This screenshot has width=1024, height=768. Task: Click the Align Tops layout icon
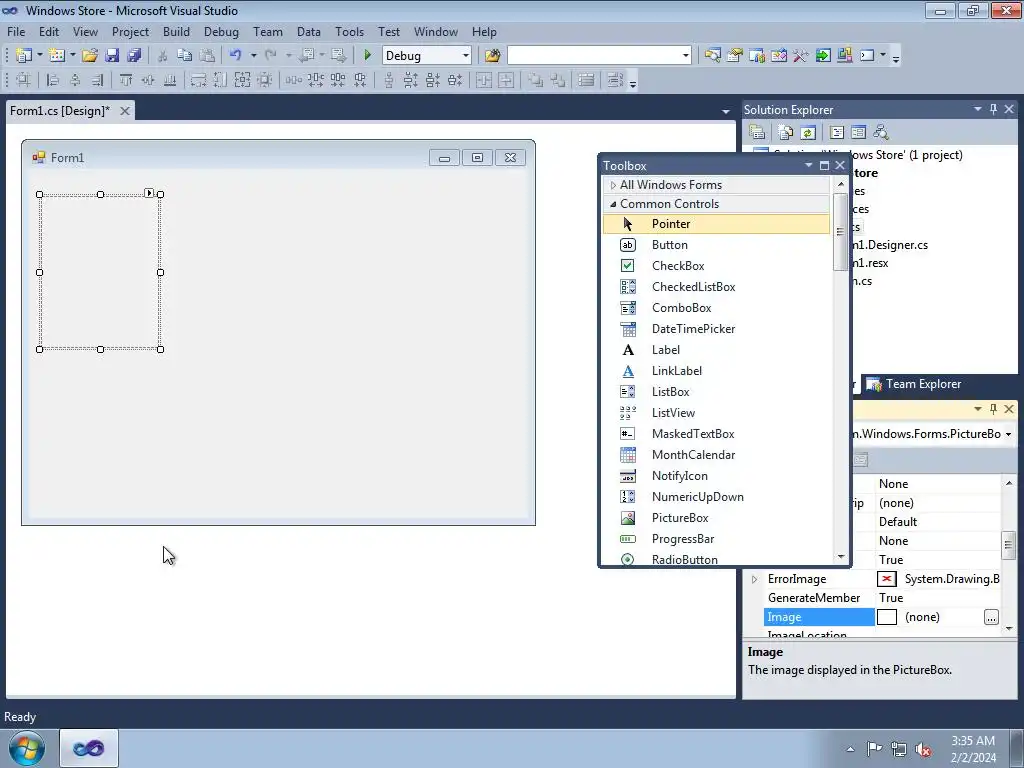tap(125, 80)
